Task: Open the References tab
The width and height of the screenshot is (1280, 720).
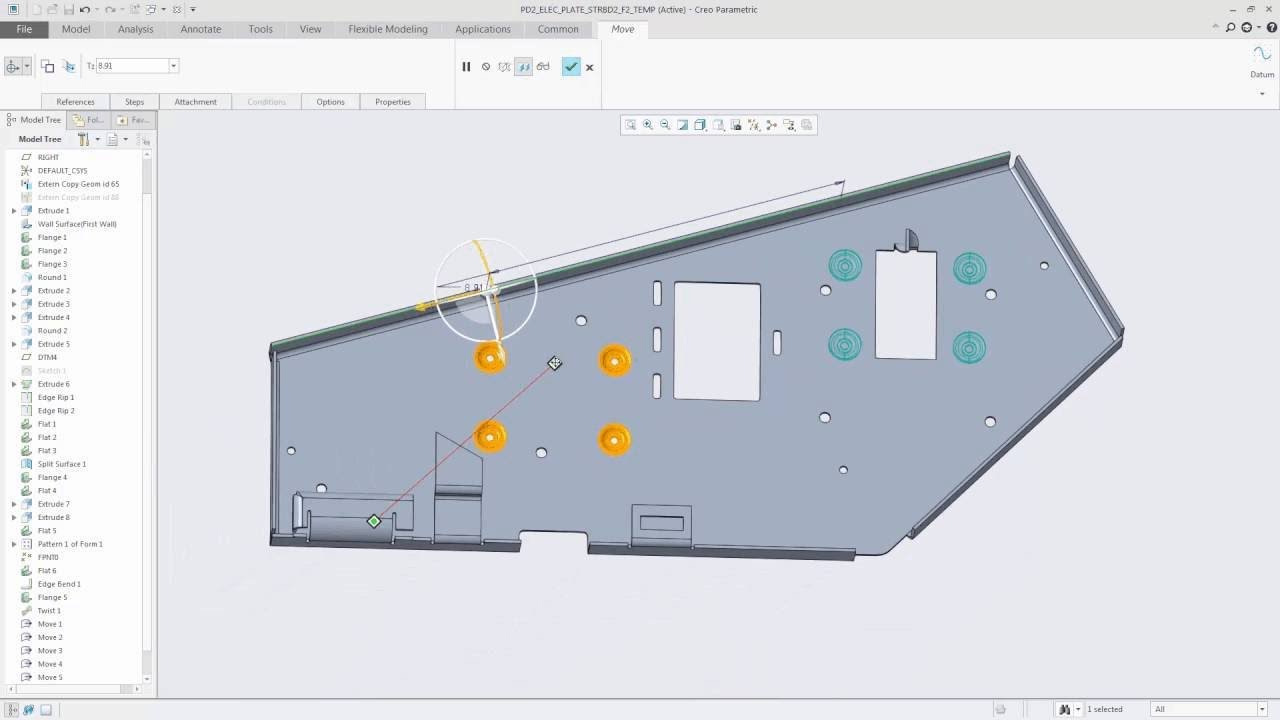Action: (x=75, y=101)
